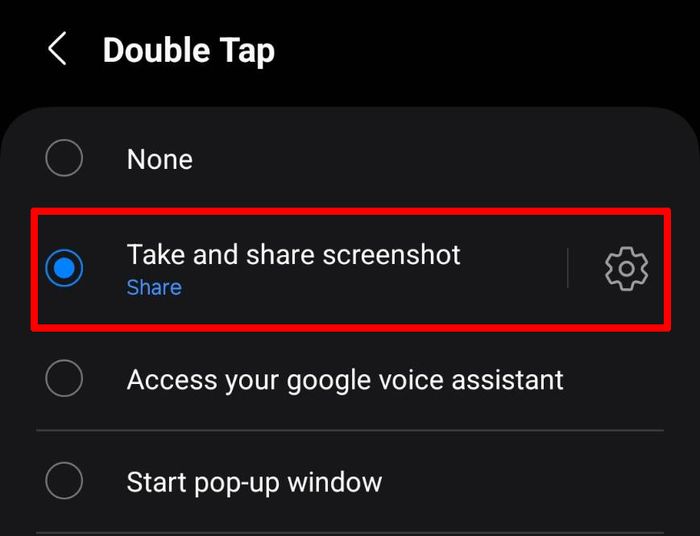Select the None radio button
This screenshot has width=700, height=536.
point(64,158)
